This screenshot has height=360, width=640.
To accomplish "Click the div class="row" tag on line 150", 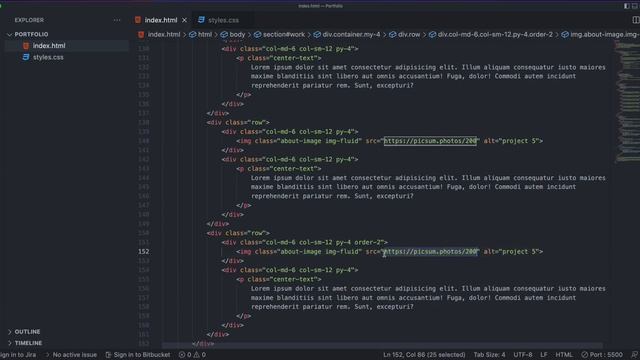I will (238, 233).
